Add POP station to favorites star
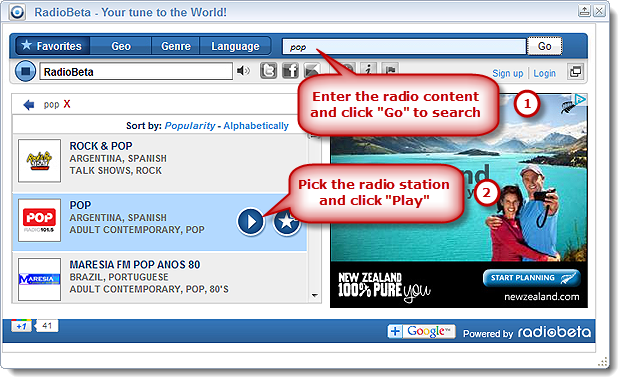 click(286, 222)
